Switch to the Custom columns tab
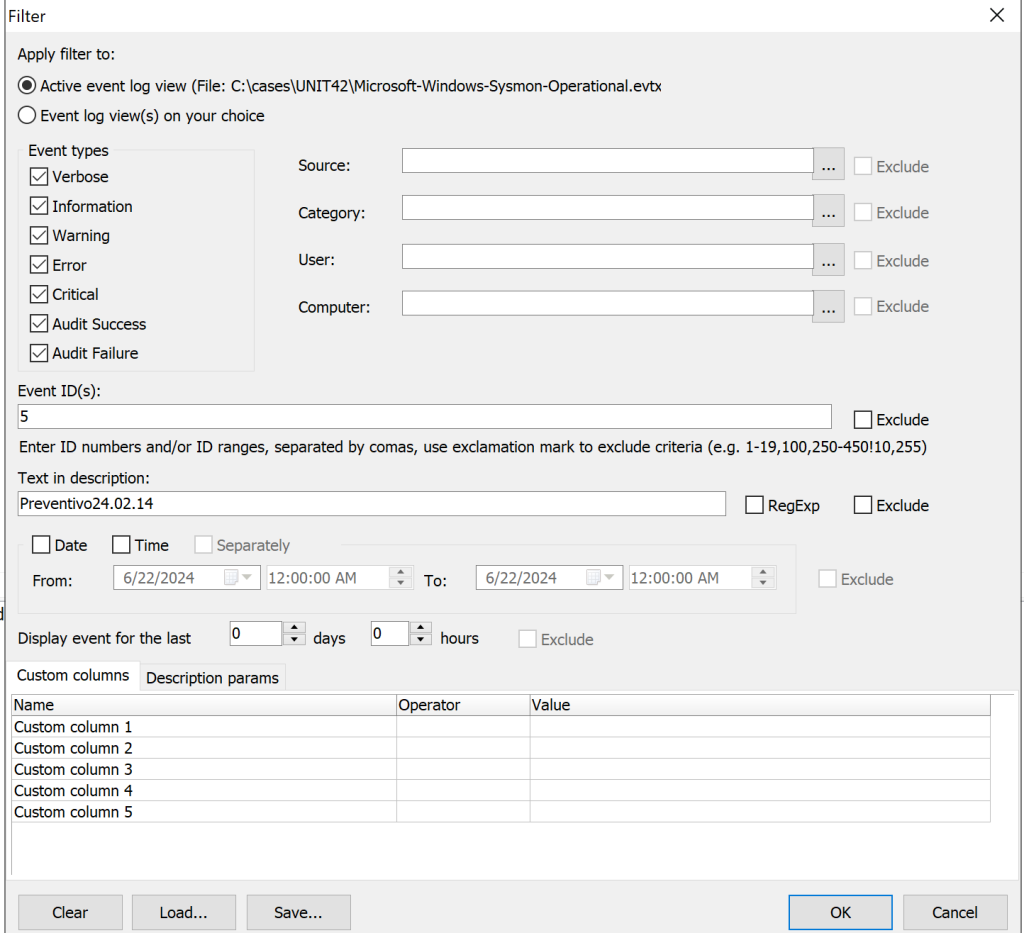The width and height of the screenshot is (1024, 933). pos(73,676)
